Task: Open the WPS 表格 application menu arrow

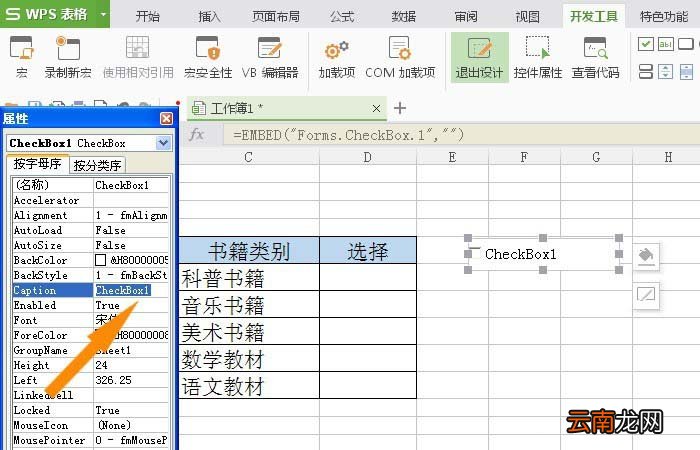Action: point(103,14)
